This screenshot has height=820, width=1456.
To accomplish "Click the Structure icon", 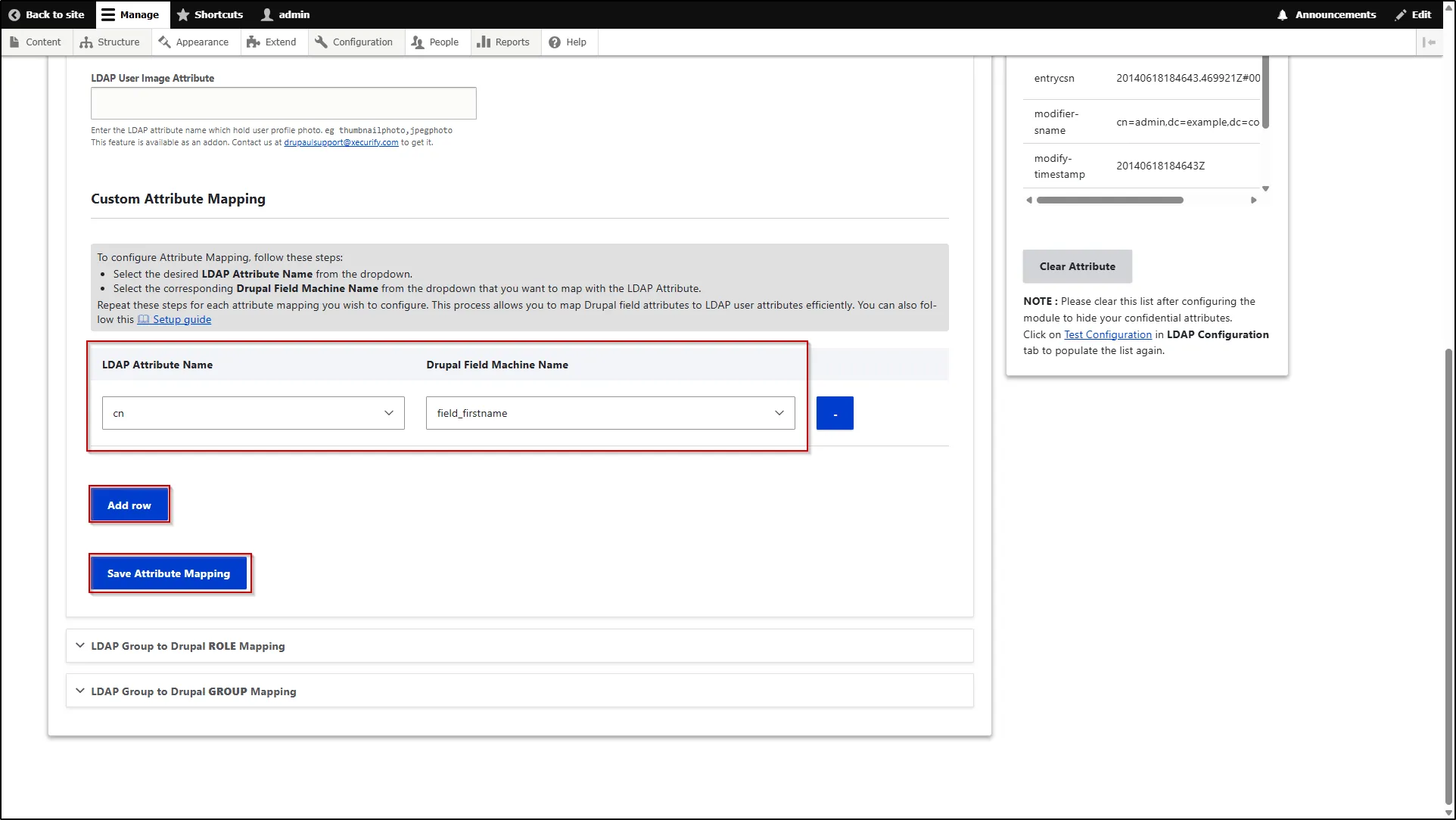I will (x=86, y=42).
